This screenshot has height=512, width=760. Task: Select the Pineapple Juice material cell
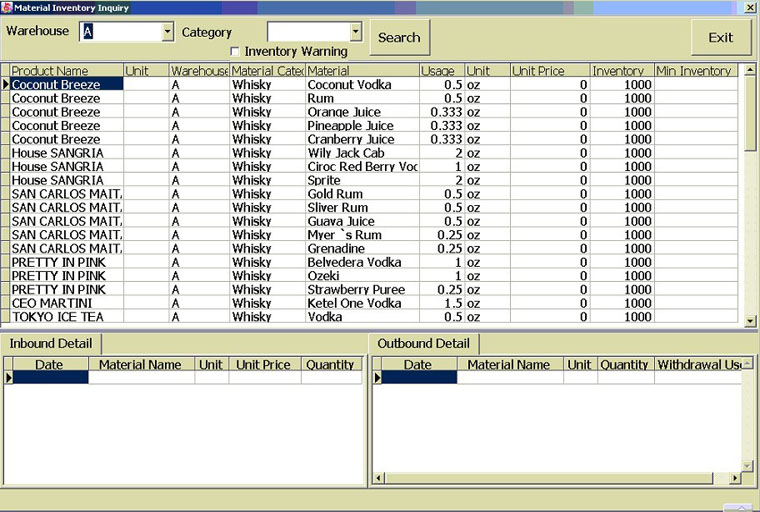363,126
